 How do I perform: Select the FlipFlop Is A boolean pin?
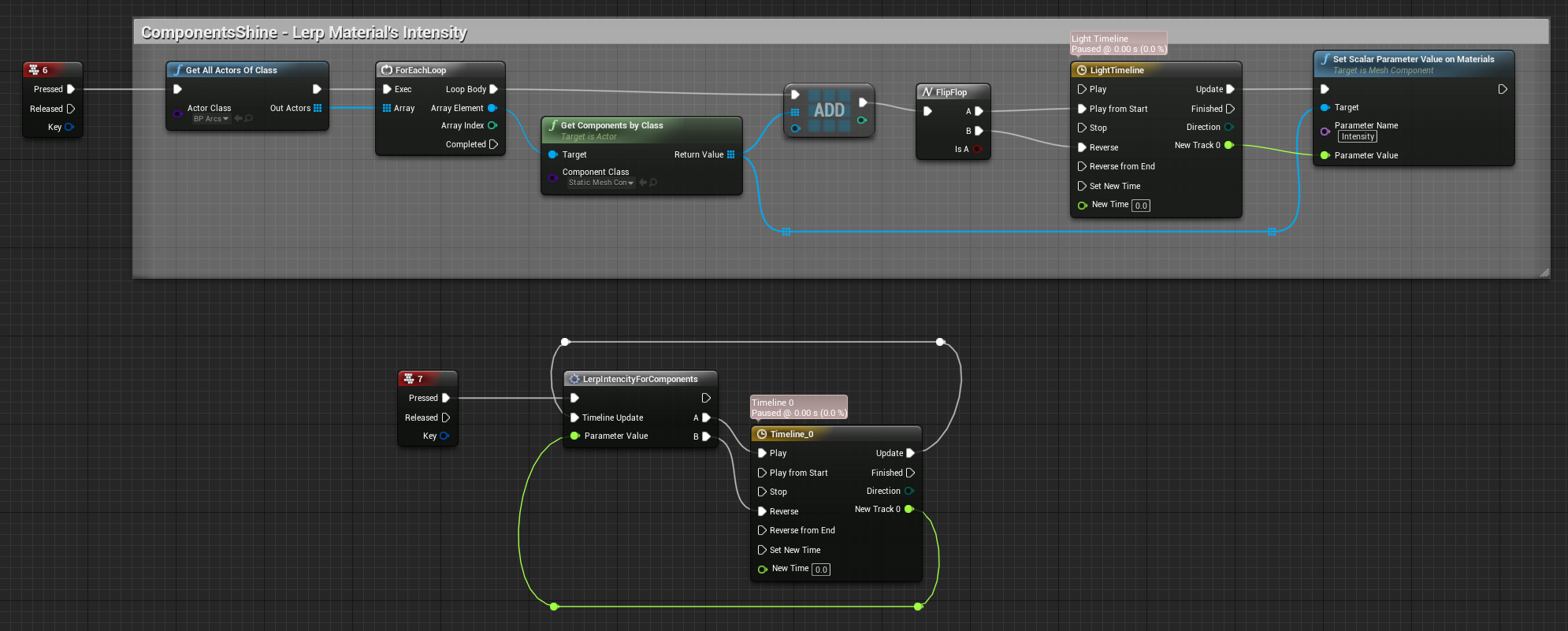click(x=977, y=149)
